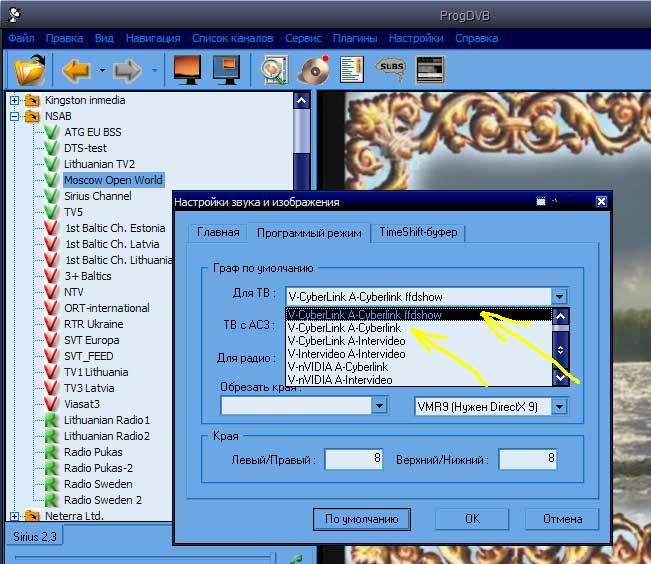This screenshot has height=564, width=651.
Task: Go back with the left arrow
Action: tap(77, 70)
